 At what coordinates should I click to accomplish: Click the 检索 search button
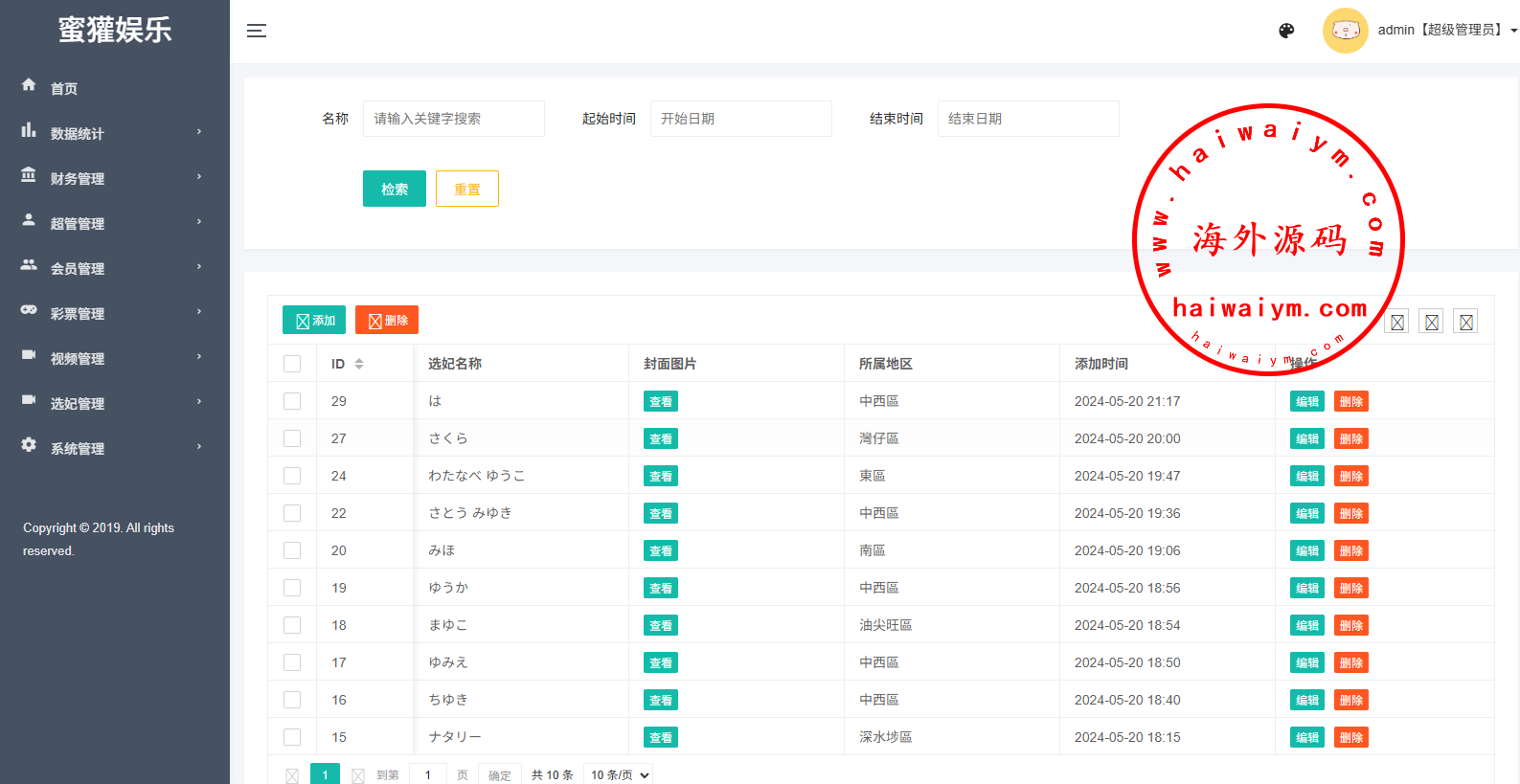pyautogui.click(x=394, y=189)
